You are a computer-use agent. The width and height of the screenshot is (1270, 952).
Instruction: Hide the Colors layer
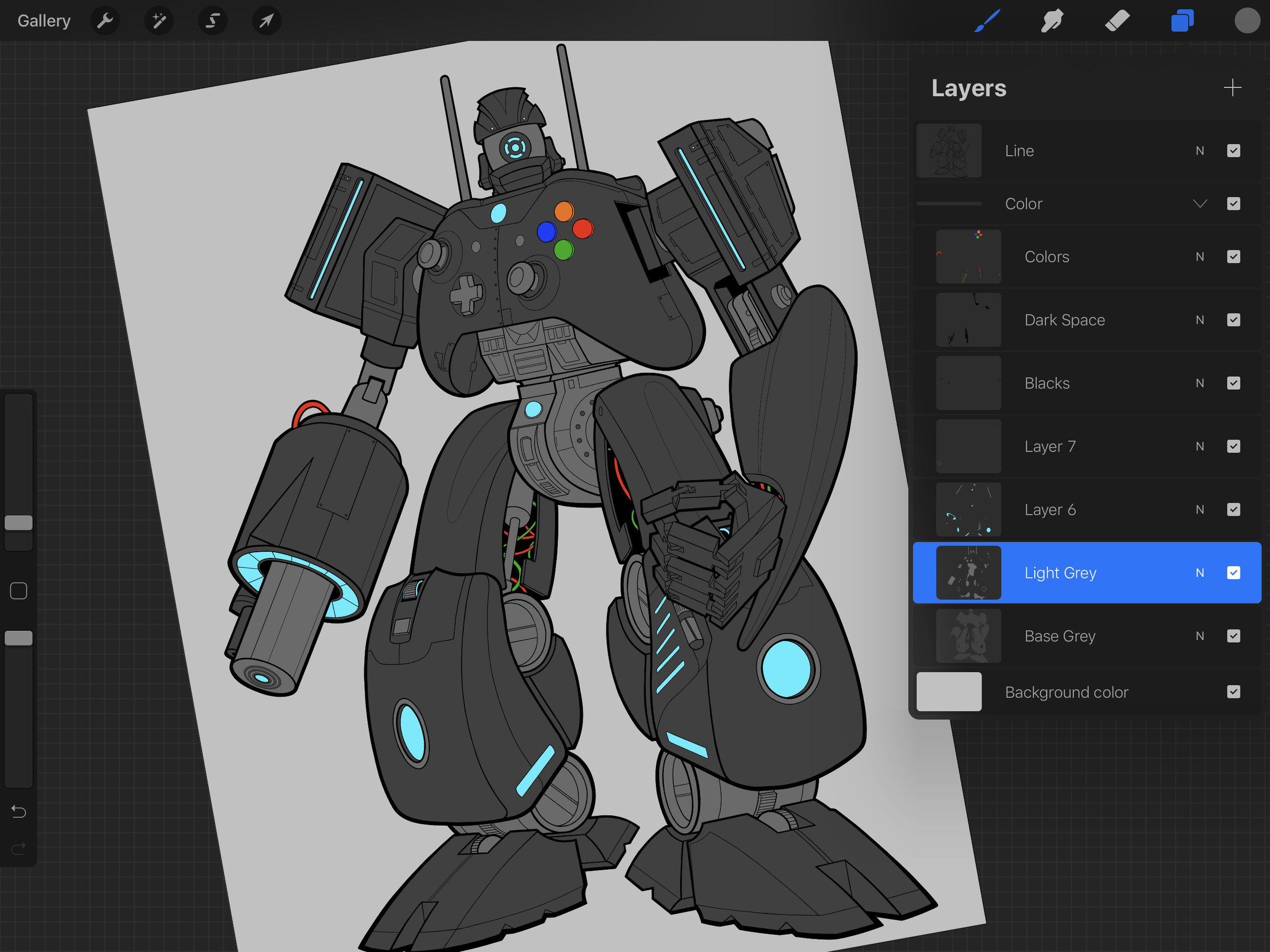[1234, 257]
